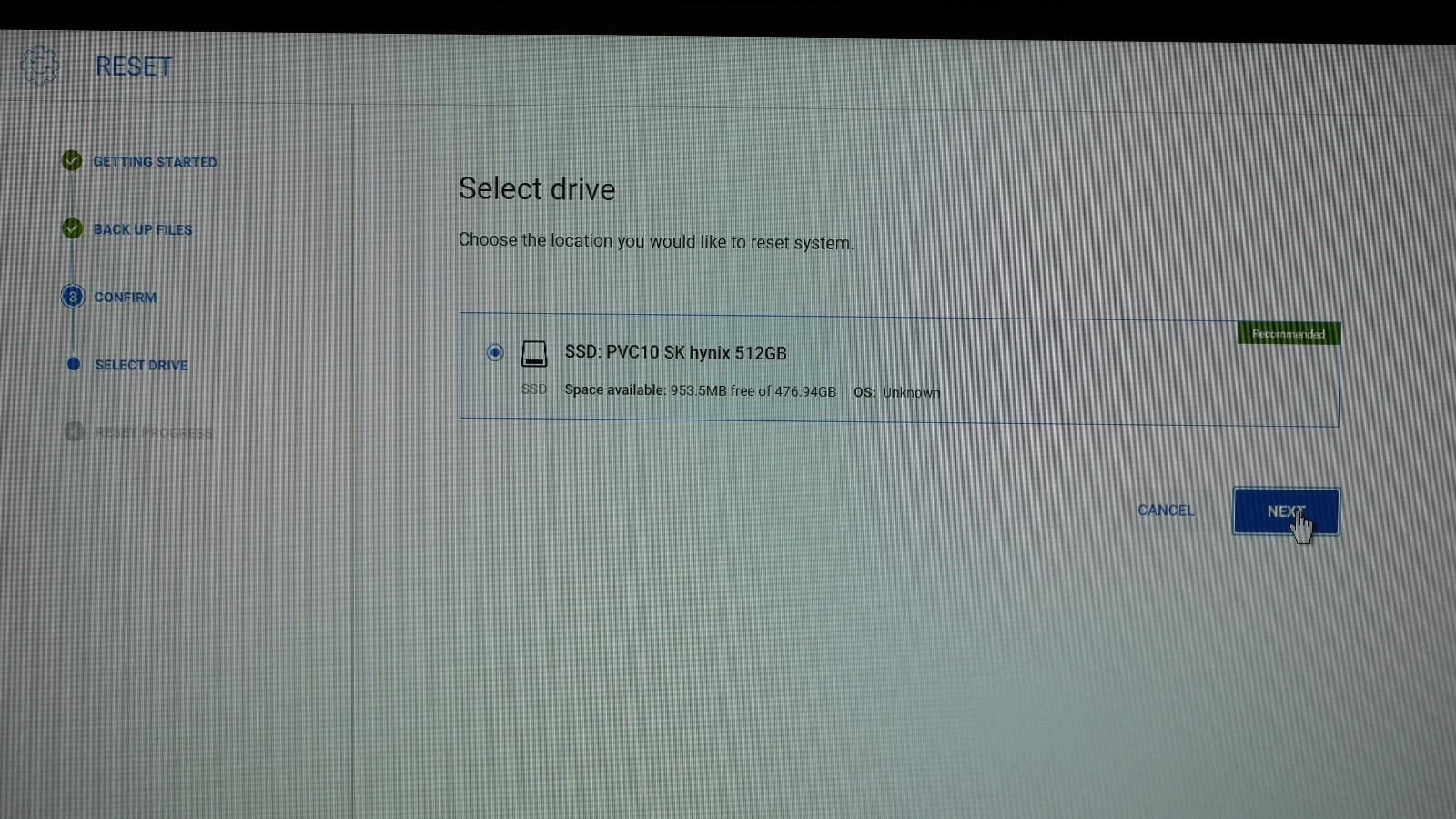The height and width of the screenshot is (819, 1456).
Task: Click the Confirm step number 3 icon
Action: coord(73,297)
